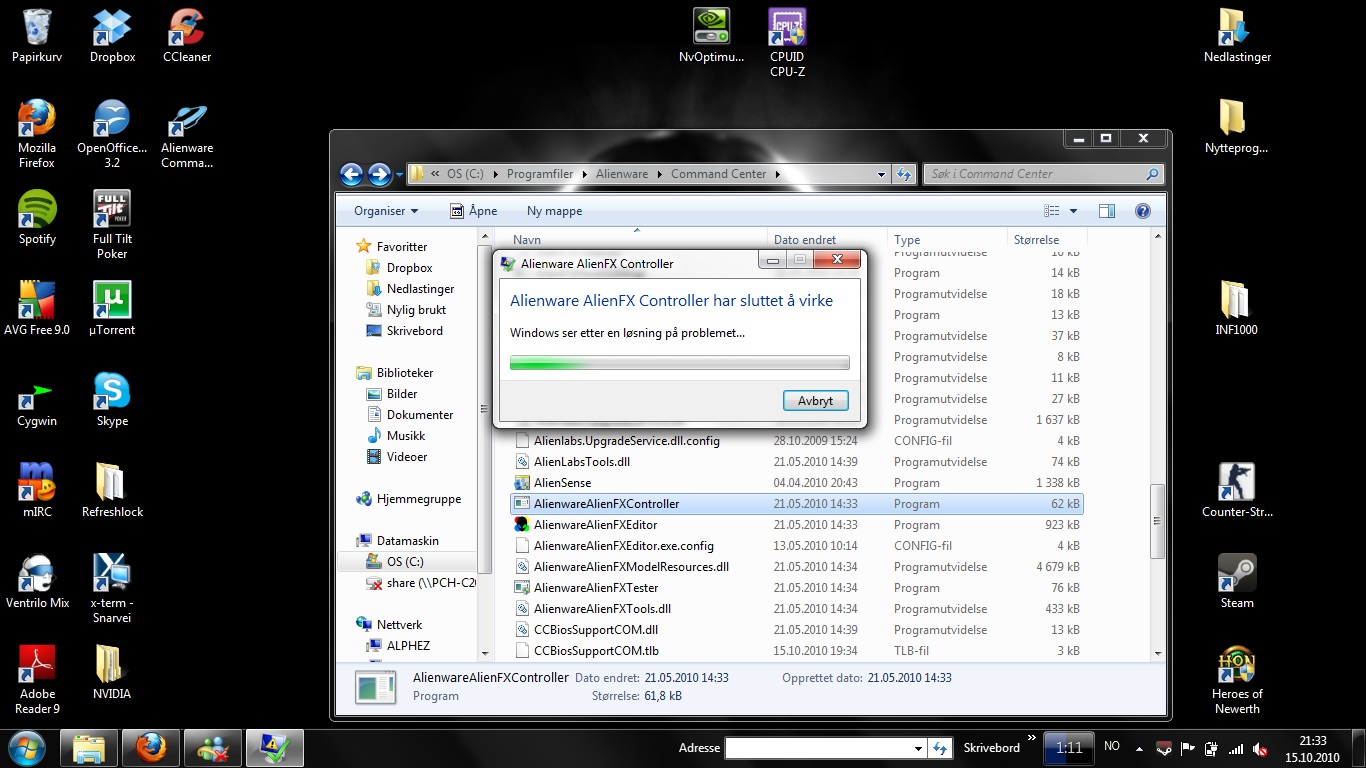
Task: Open the Refreshlock folder on the desktop
Action: [x=112, y=490]
